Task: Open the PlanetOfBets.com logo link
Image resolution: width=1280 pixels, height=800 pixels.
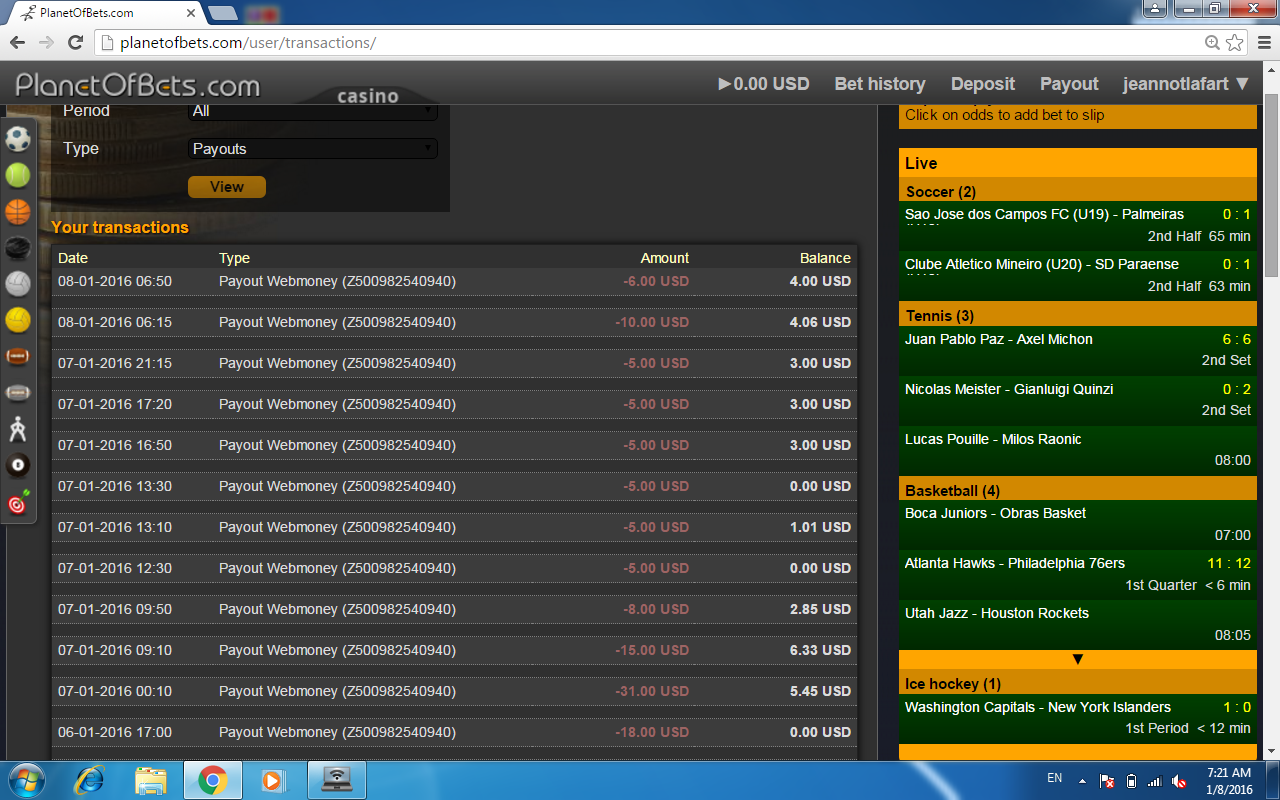Action: point(138,85)
